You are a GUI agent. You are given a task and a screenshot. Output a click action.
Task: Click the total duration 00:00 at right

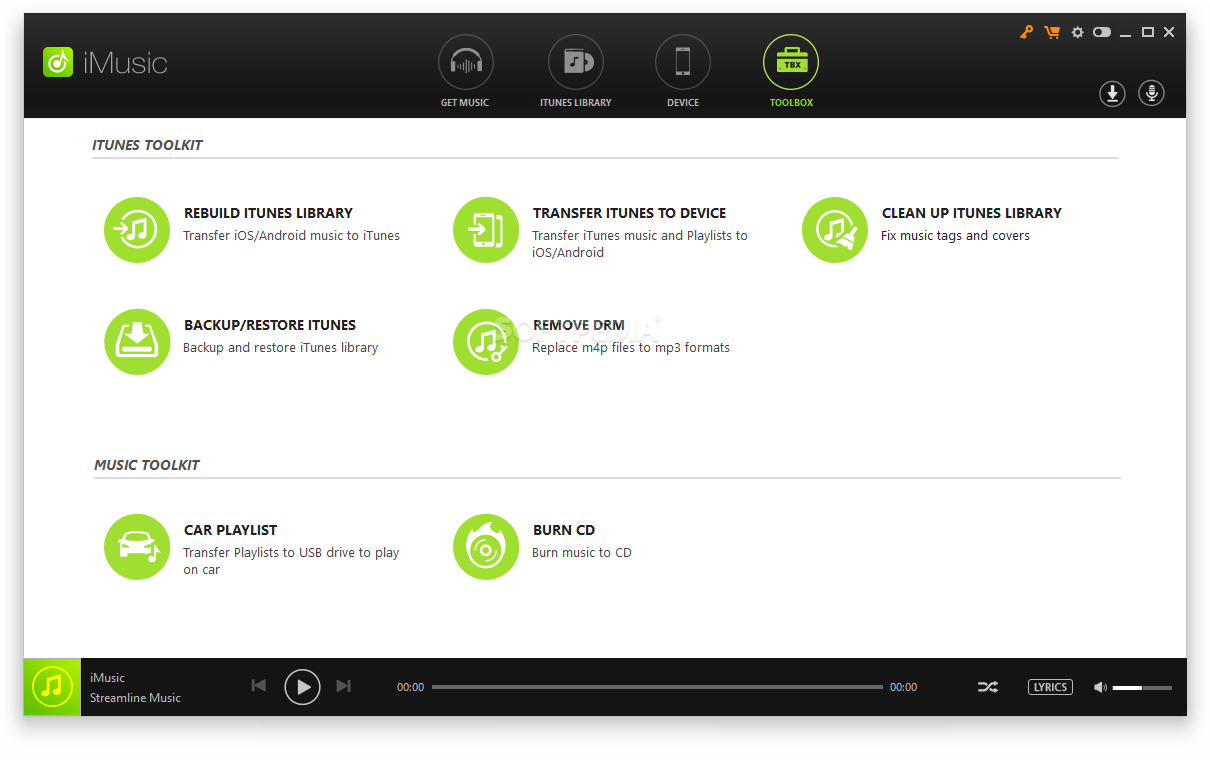pyautogui.click(x=903, y=687)
